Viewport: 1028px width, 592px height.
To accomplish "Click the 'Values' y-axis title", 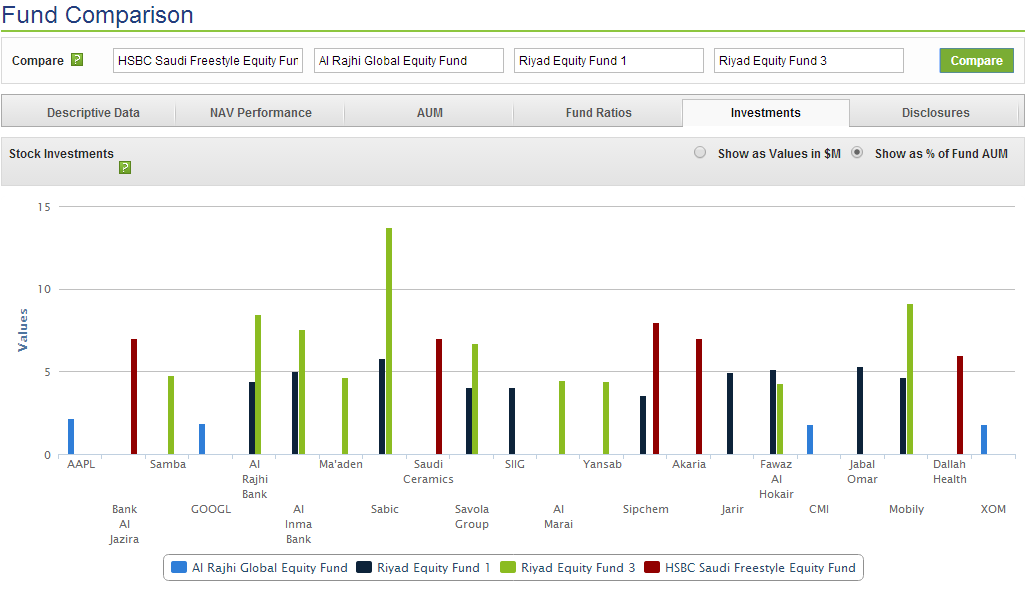I will (23, 330).
